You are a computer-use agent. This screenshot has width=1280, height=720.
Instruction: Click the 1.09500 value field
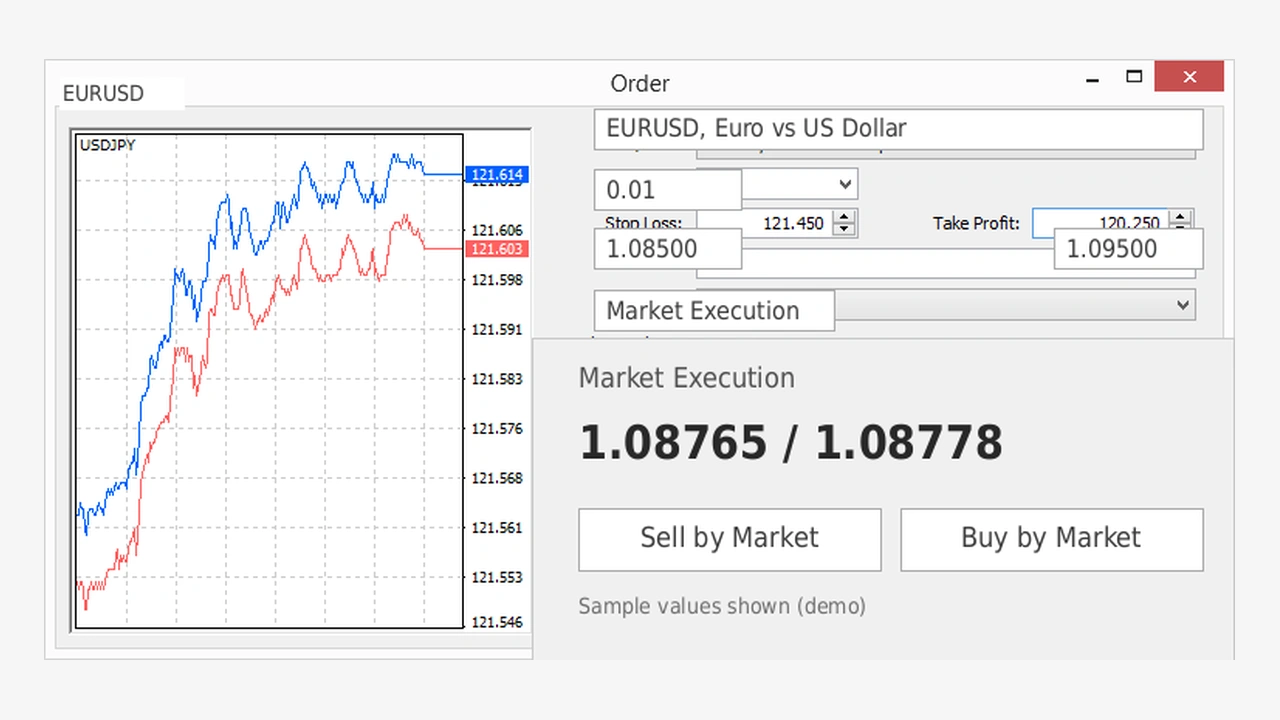coord(1128,249)
